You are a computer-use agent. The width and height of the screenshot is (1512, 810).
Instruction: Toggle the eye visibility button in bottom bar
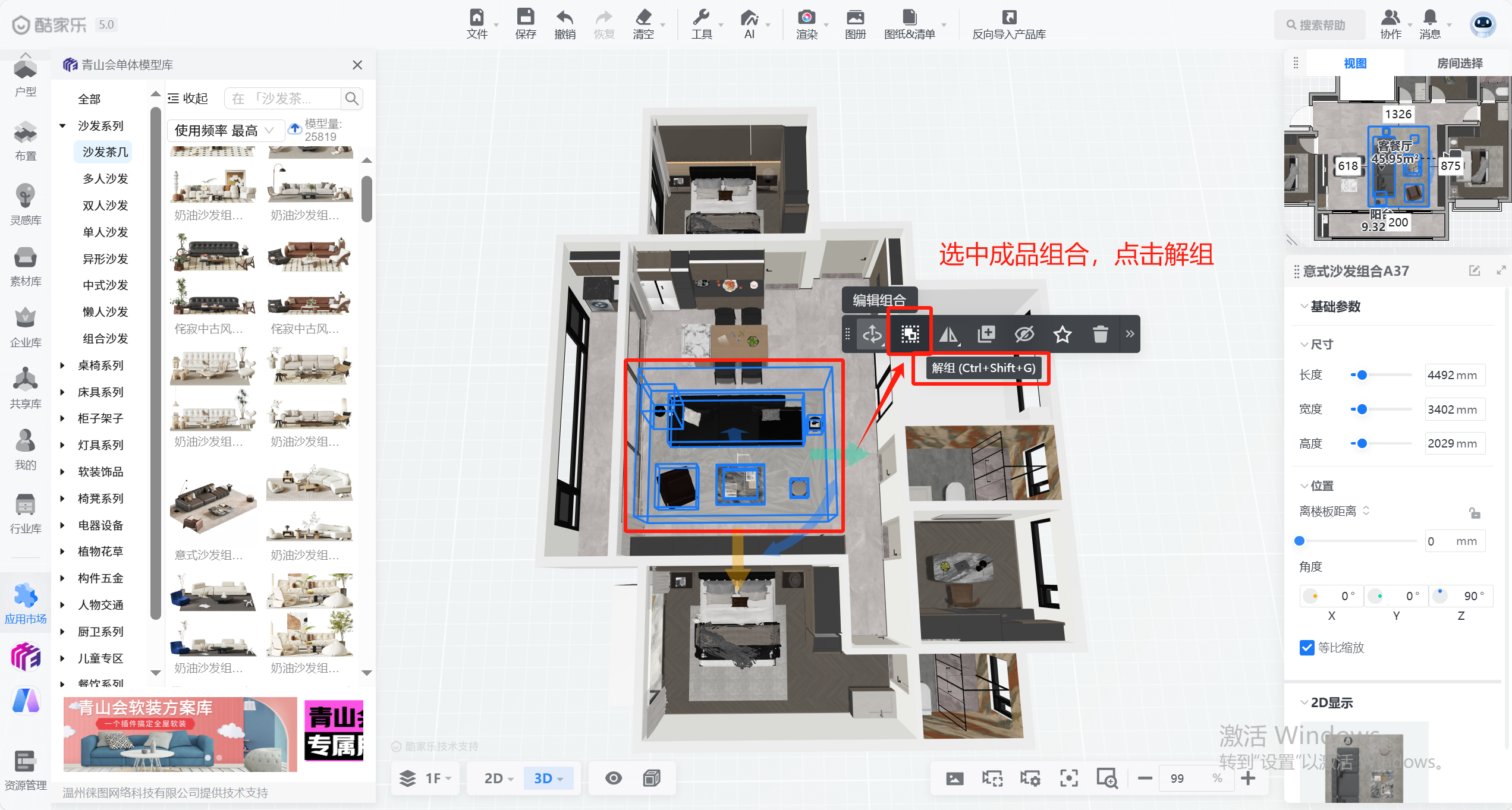click(x=614, y=778)
